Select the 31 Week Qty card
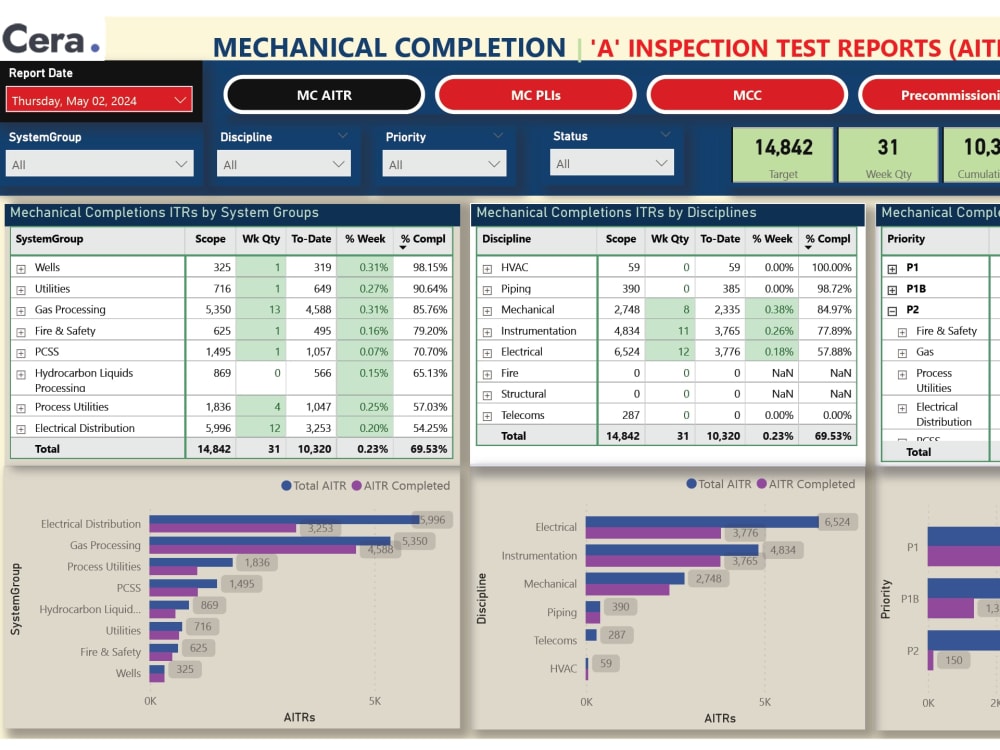The image size is (1000, 750). coord(888,155)
